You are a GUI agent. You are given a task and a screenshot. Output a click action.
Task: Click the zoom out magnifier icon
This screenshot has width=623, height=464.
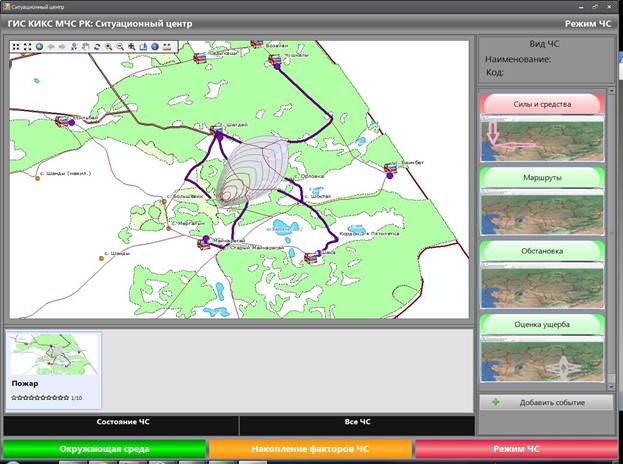[x=120, y=46]
